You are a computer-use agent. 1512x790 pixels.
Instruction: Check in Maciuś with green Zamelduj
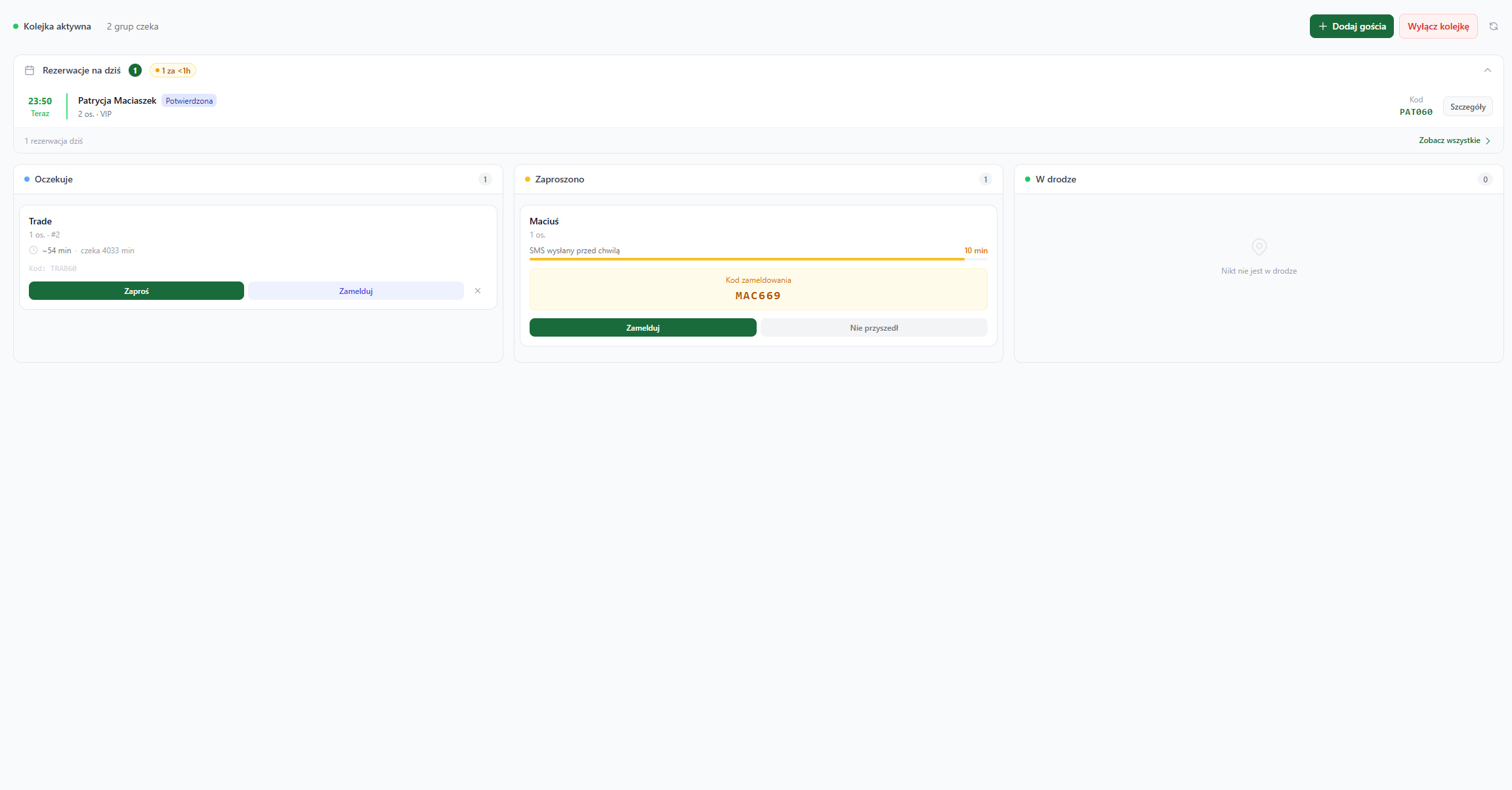(x=642, y=327)
